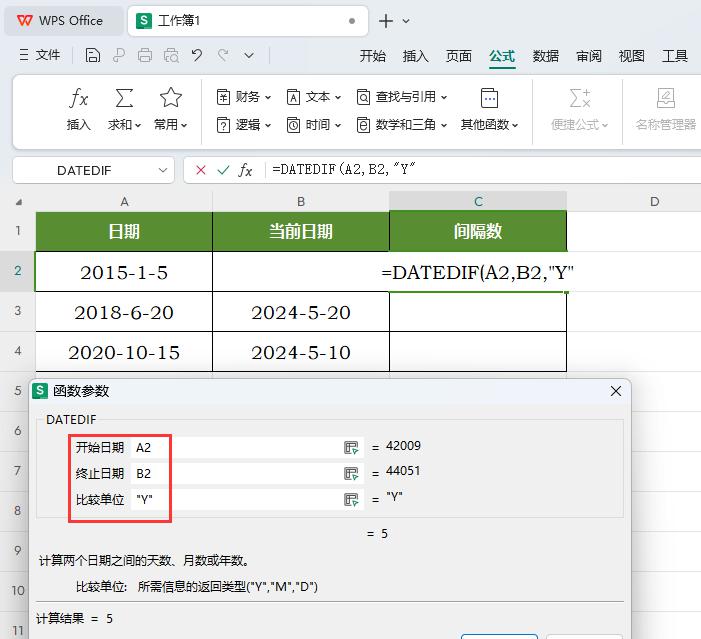Switch to the Page (页面) tab
Viewport: 701px width, 639px height.
(459, 56)
